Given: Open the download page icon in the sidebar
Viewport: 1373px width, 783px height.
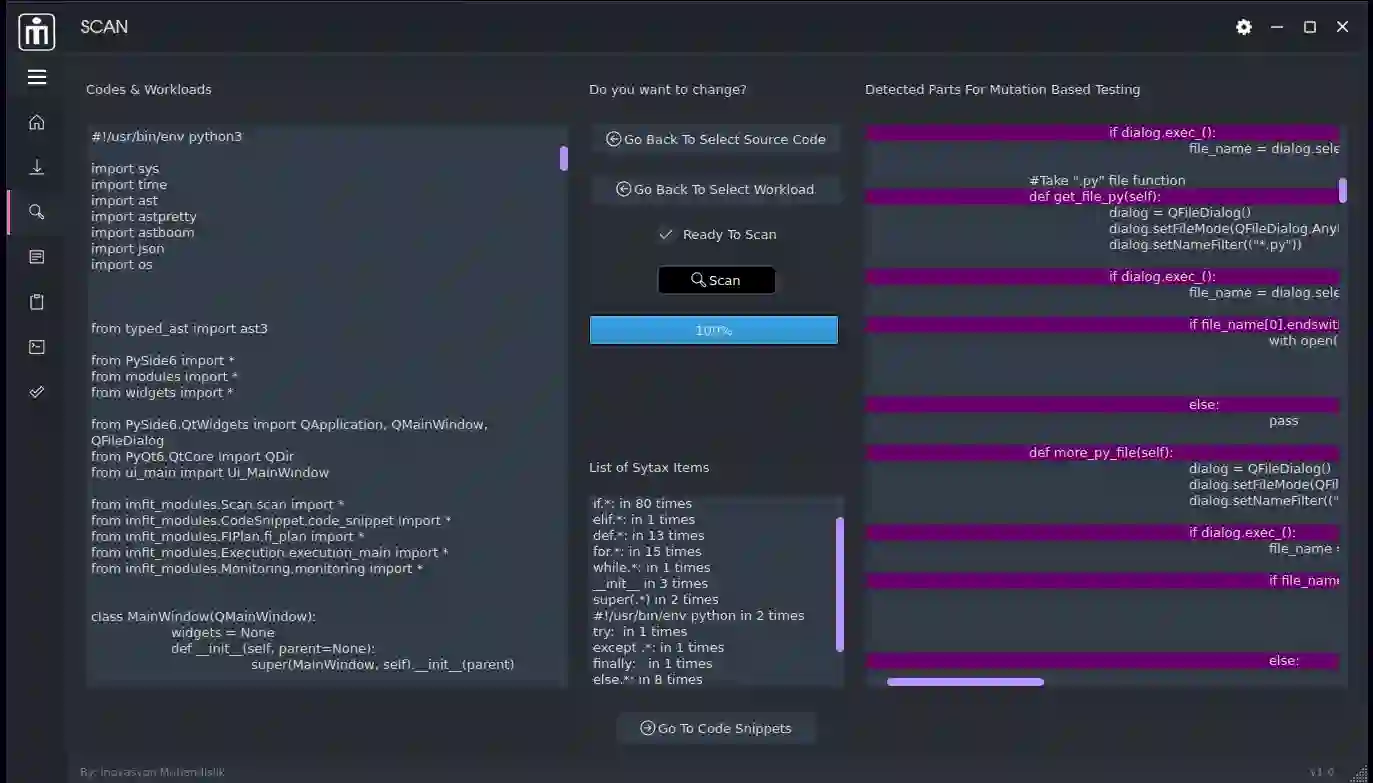Looking at the screenshot, I should tap(37, 167).
